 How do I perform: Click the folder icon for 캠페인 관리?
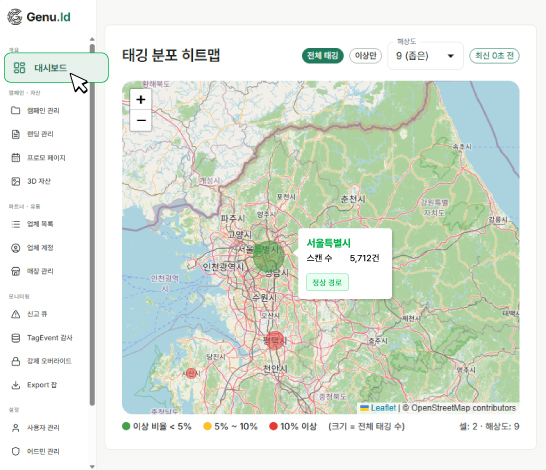16,110
